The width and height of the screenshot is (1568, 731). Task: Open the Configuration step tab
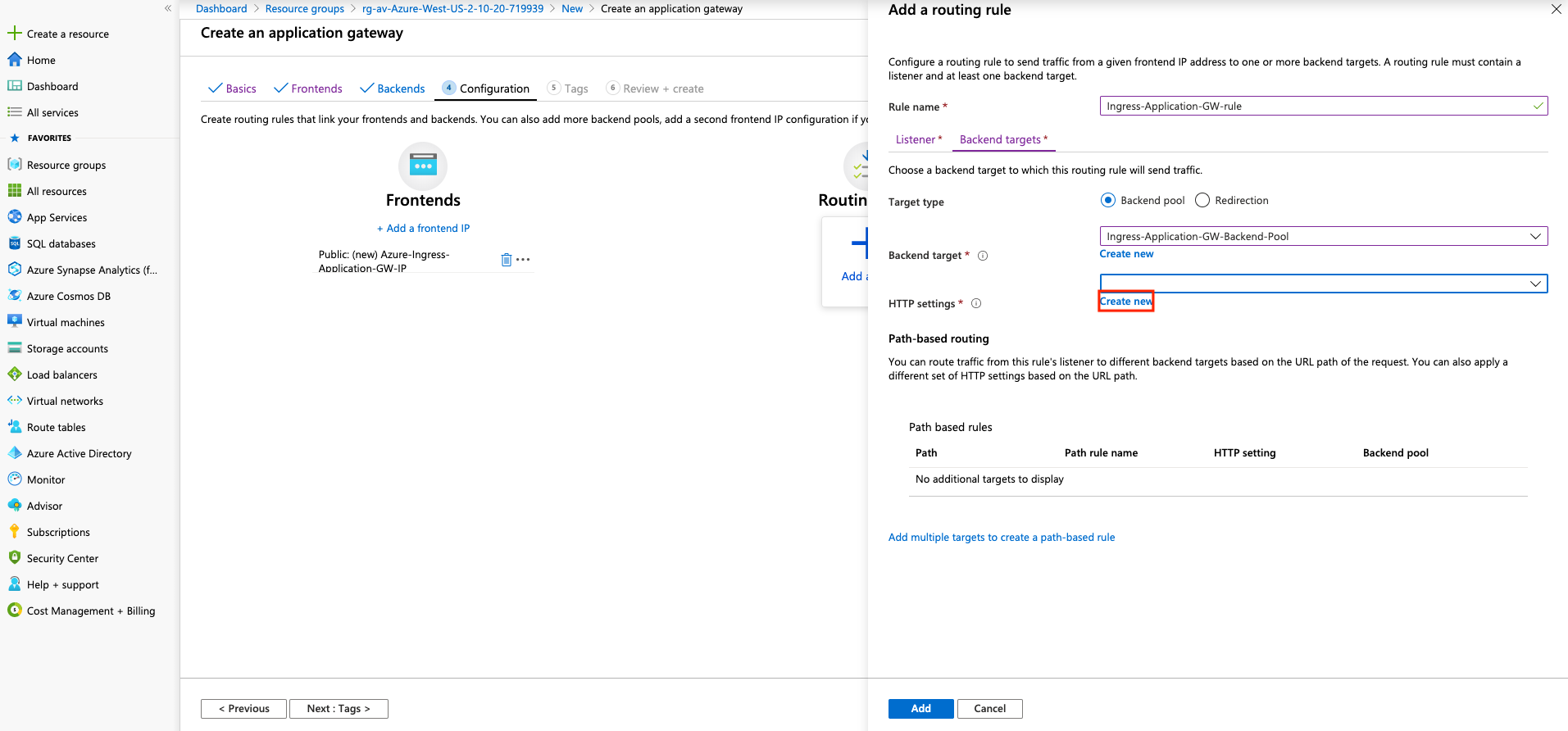click(485, 89)
